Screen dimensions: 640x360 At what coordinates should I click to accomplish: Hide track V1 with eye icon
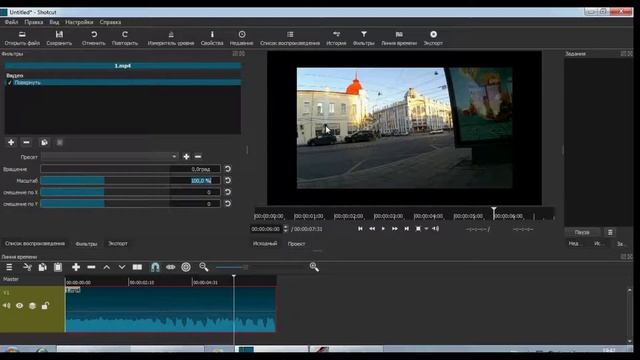tap(19, 305)
